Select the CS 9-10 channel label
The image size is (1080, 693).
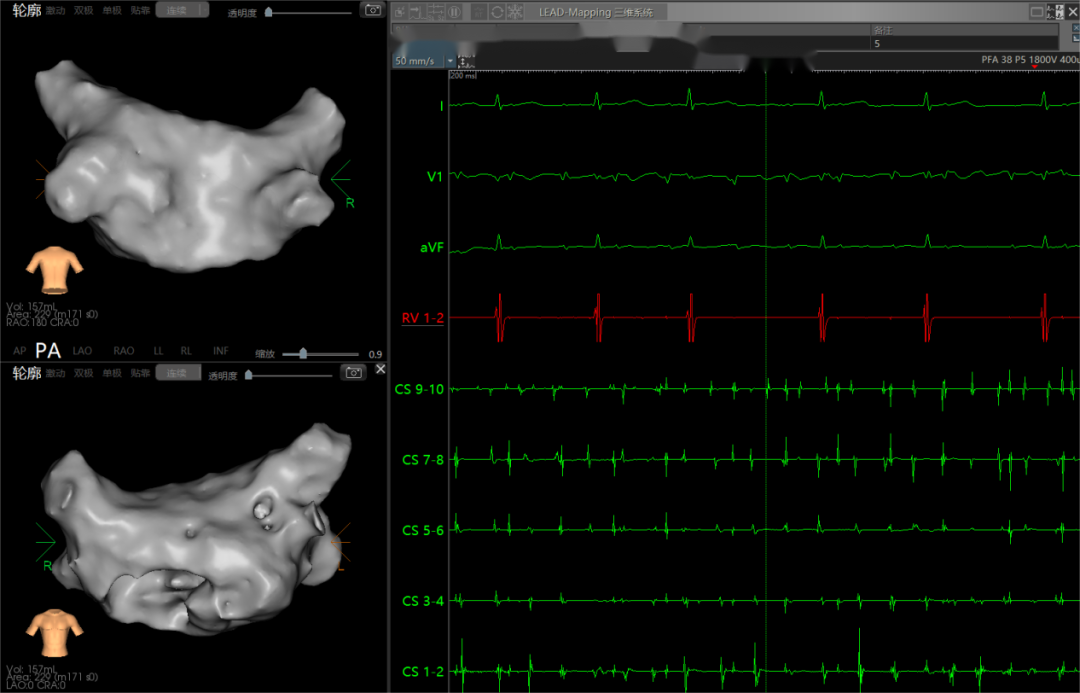pyautogui.click(x=419, y=389)
